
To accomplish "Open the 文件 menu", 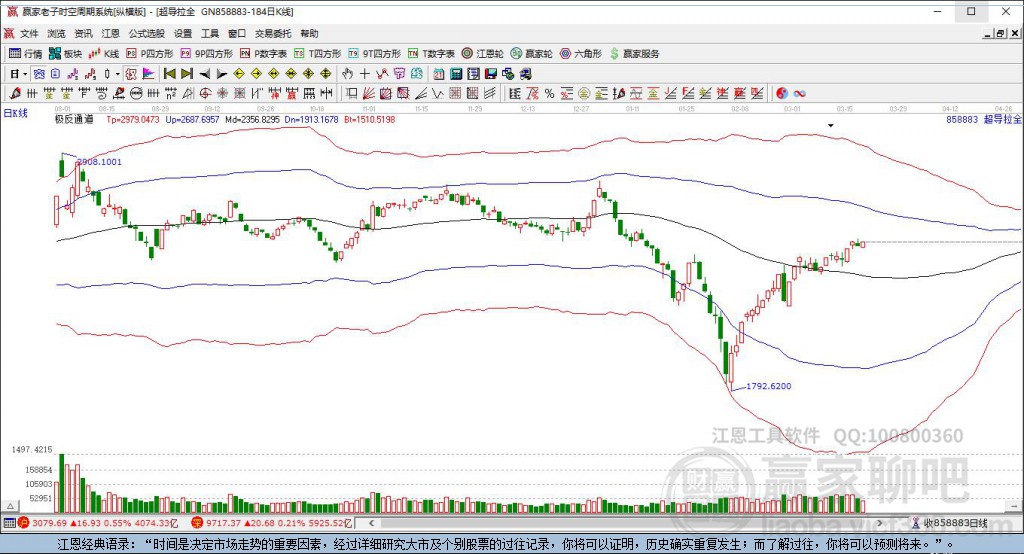I will (x=29, y=33).
